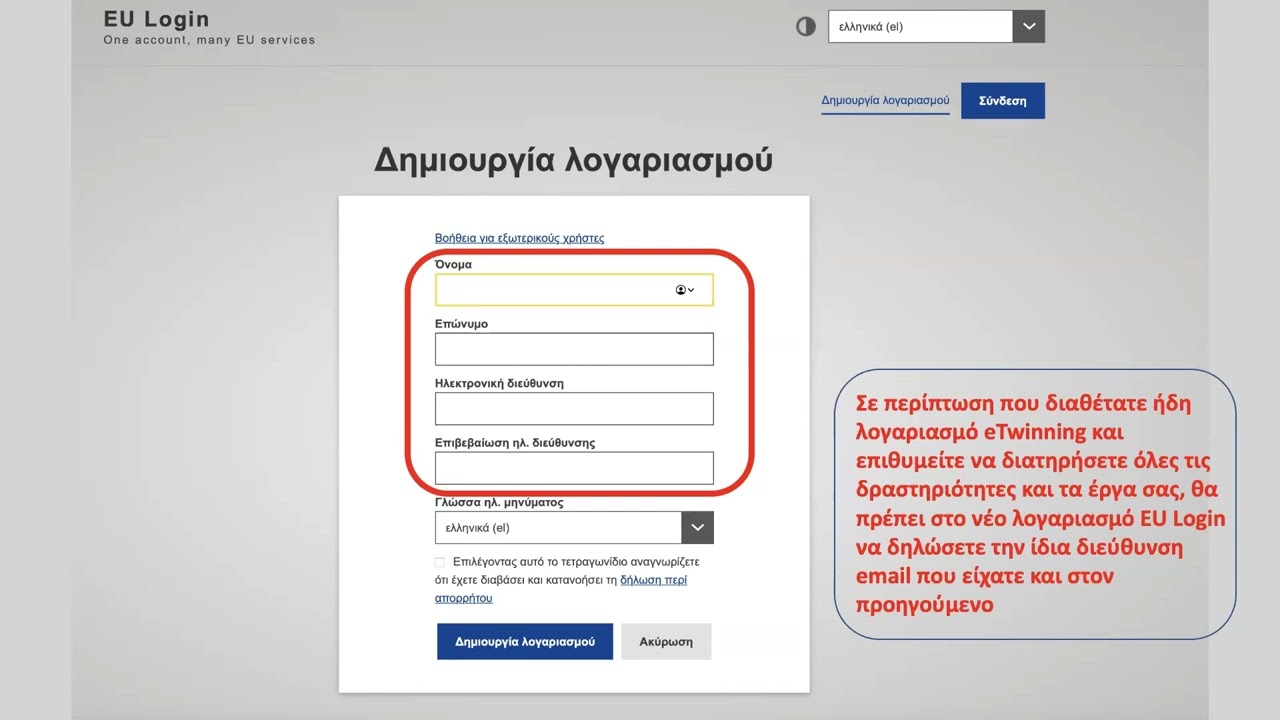
Task: Focus the Επιβεβαίωση ηλ. διεύθυνσης field
Action: pos(574,468)
